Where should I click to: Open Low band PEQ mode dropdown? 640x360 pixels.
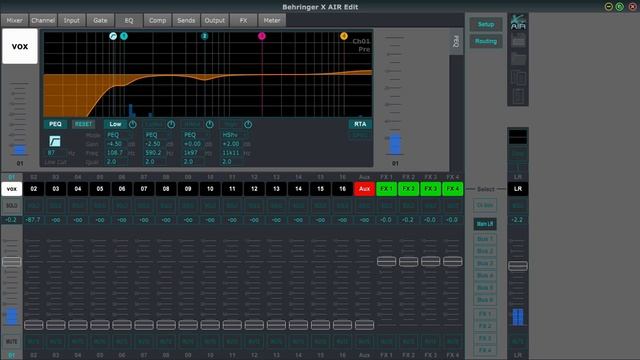[120, 135]
